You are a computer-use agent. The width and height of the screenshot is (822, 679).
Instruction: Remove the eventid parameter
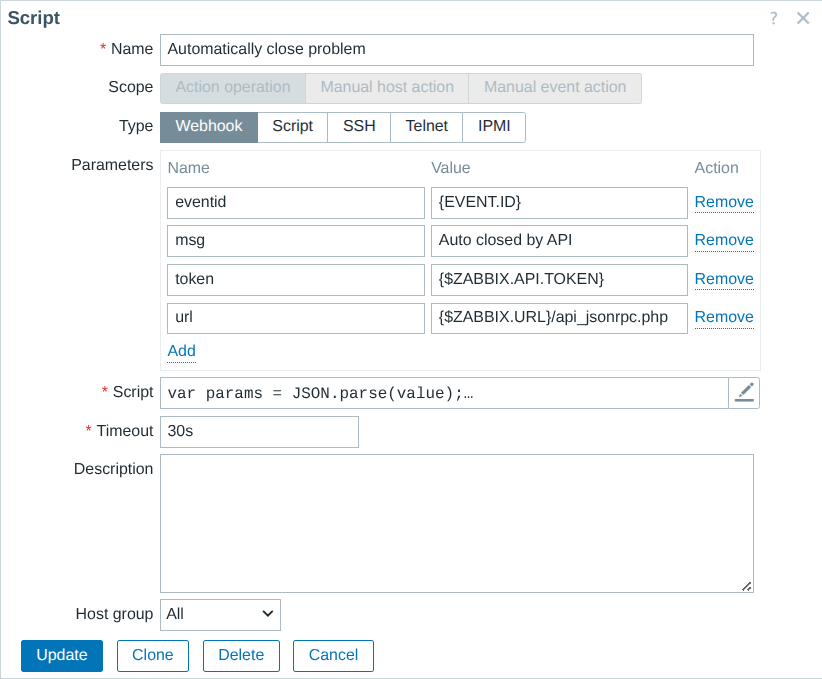click(724, 202)
